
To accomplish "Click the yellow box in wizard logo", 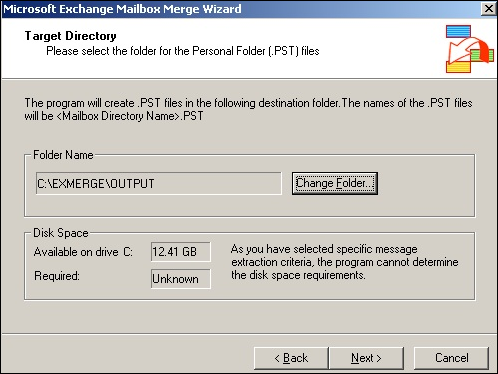I will 458,67.
